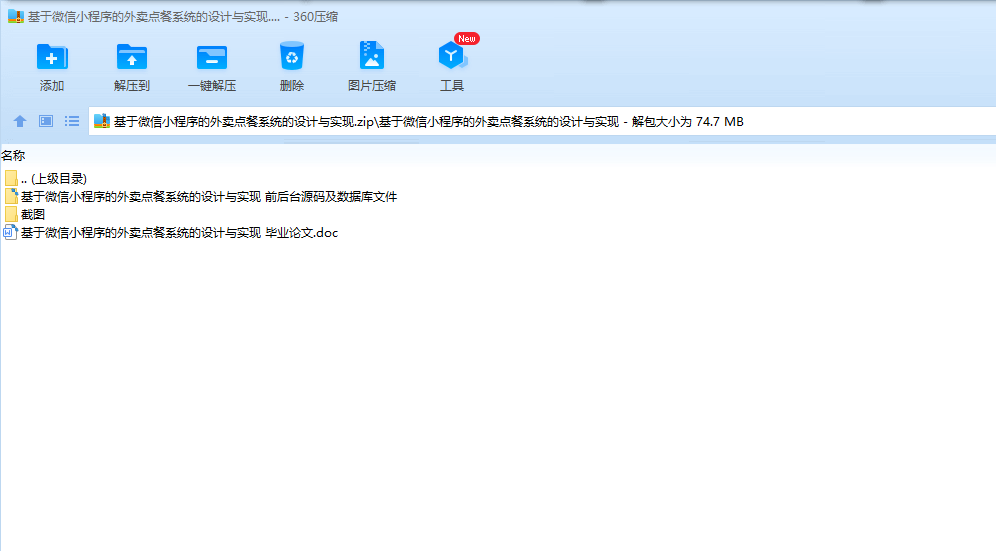Sort by the 名称 column header

coord(13,155)
